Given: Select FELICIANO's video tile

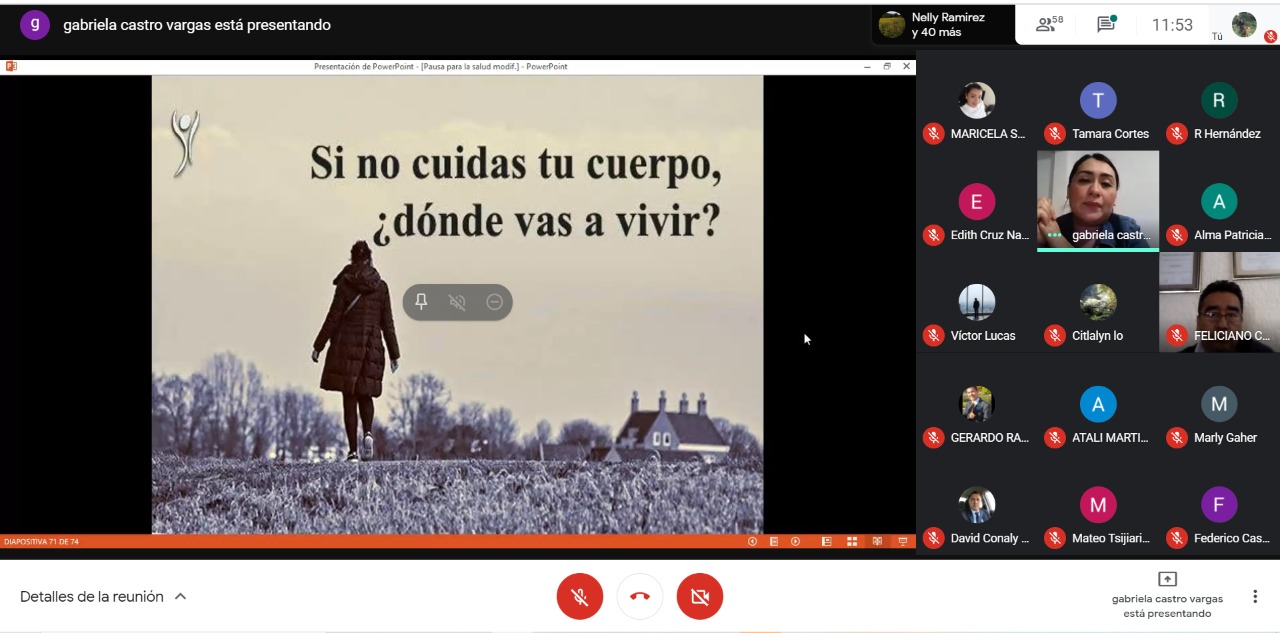Looking at the screenshot, I should [x=1218, y=302].
